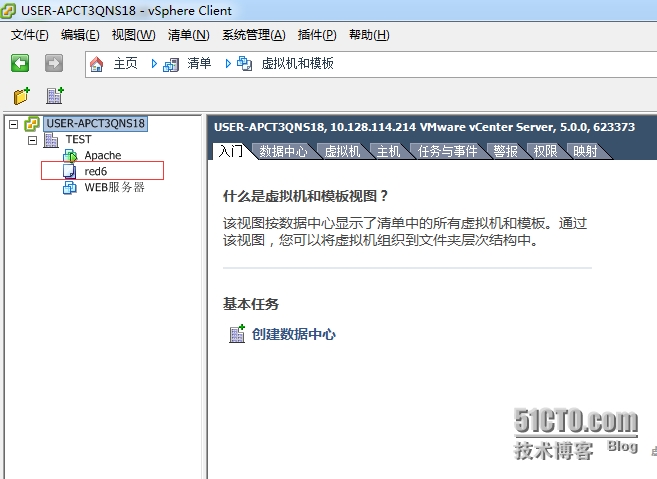
Task: Select the red6 tree label
Action: (x=96, y=171)
